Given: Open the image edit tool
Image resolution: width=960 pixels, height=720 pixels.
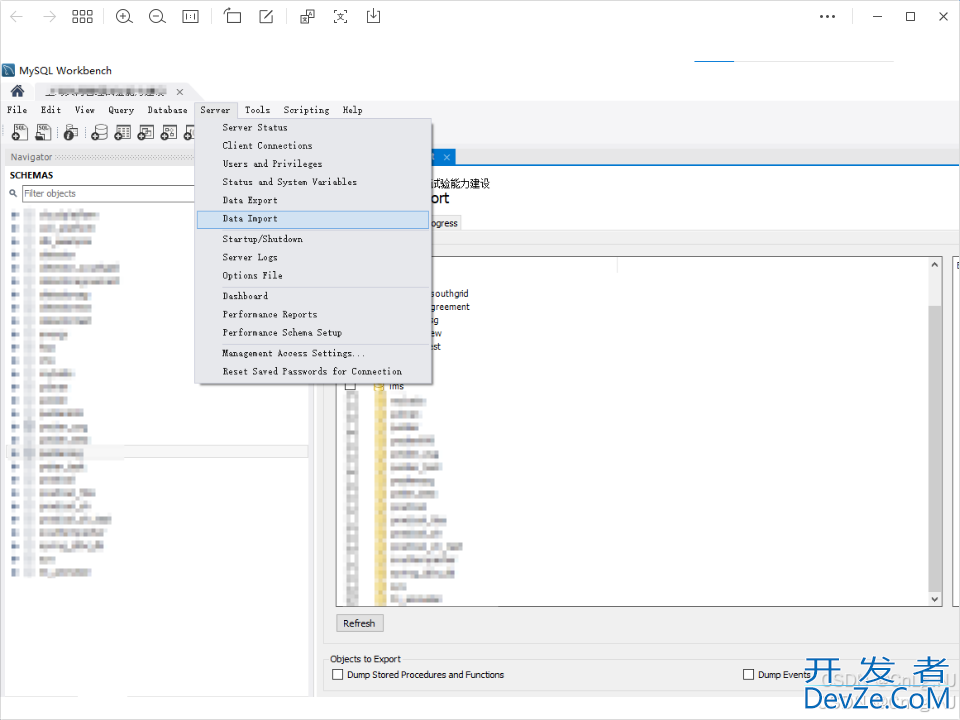Looking at the screenshot, I should click(266, 17).
